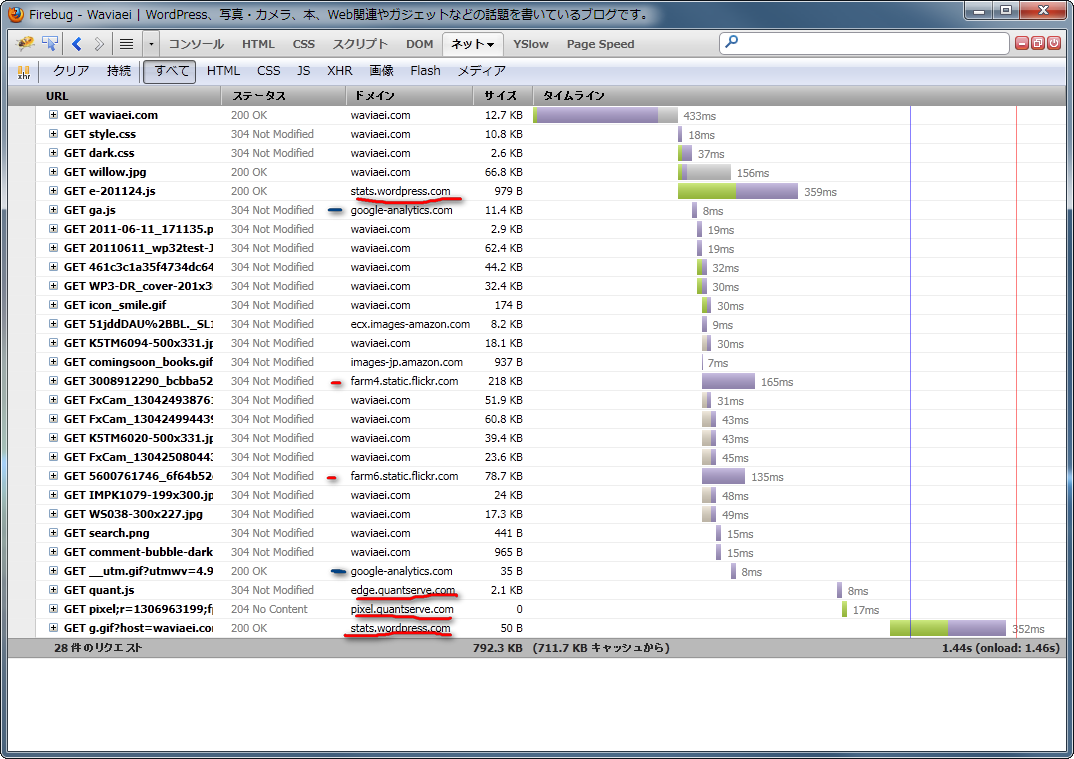This screenshot has height=759, width=1074.
Task: Sort by the ステータス column header
Action: click(284, 96)
